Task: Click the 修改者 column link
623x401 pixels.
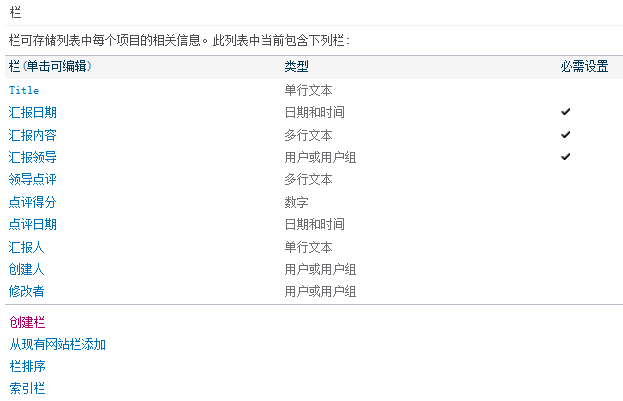Action: click(x=27, y=291)
